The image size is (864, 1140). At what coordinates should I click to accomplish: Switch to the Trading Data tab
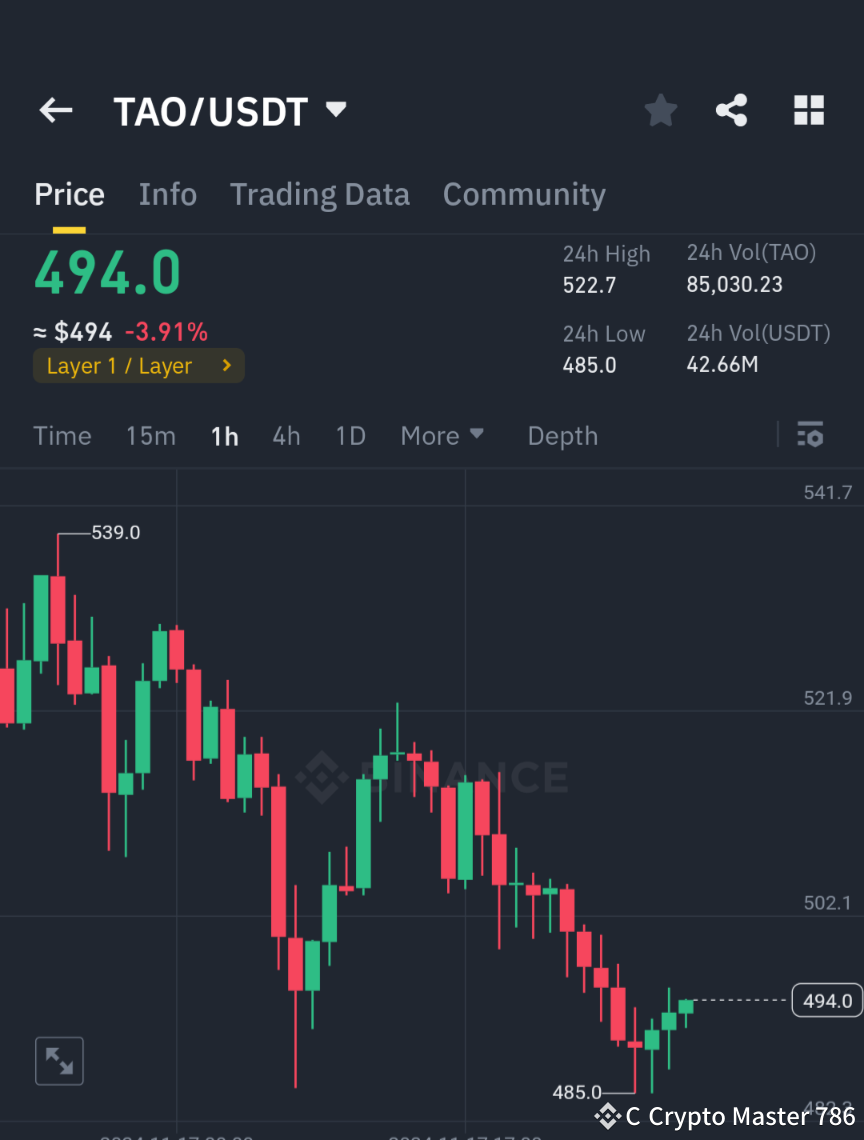point(319,194)
